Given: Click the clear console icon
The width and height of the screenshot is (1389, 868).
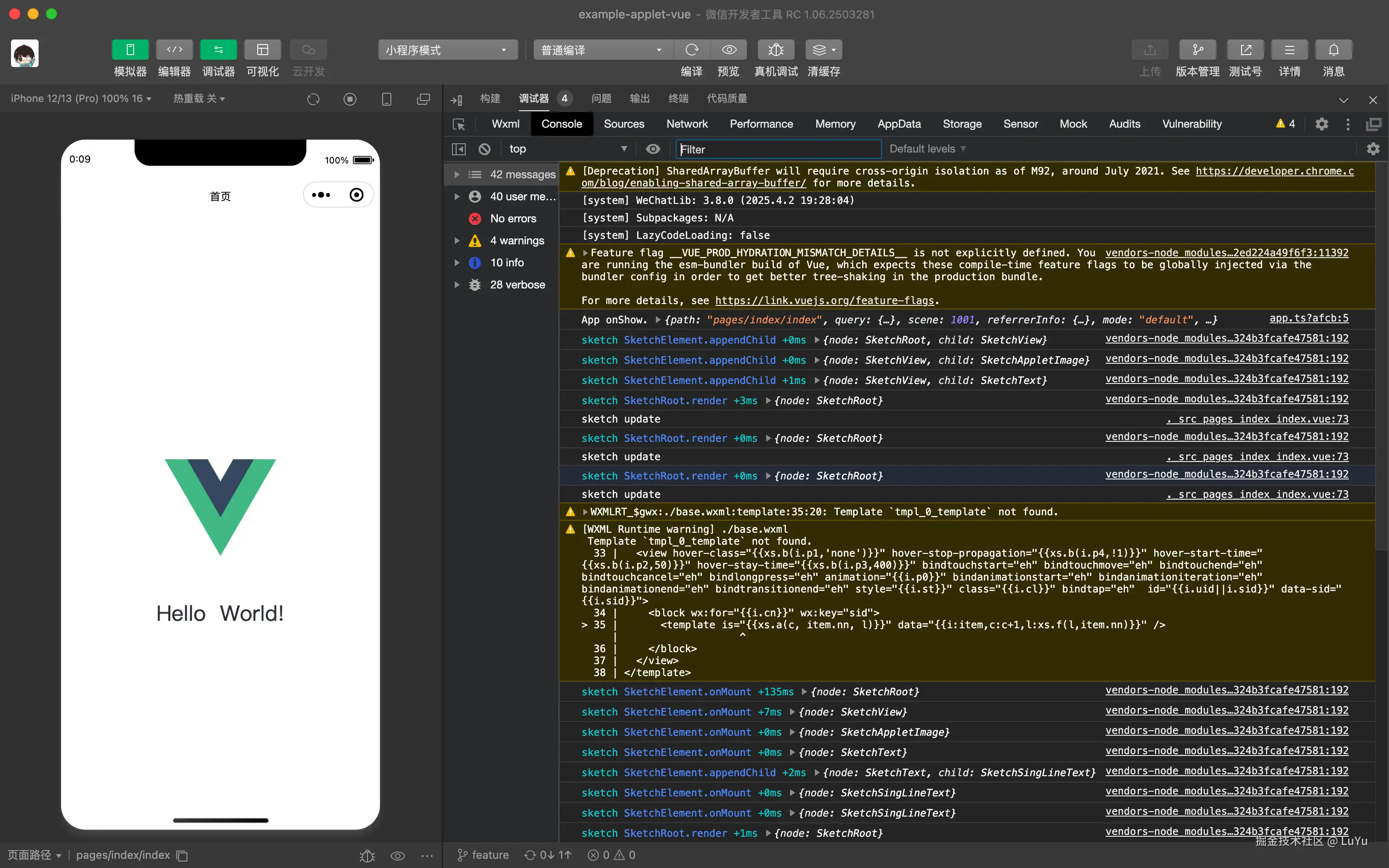Looking at the screenshot, I should 485,149.
